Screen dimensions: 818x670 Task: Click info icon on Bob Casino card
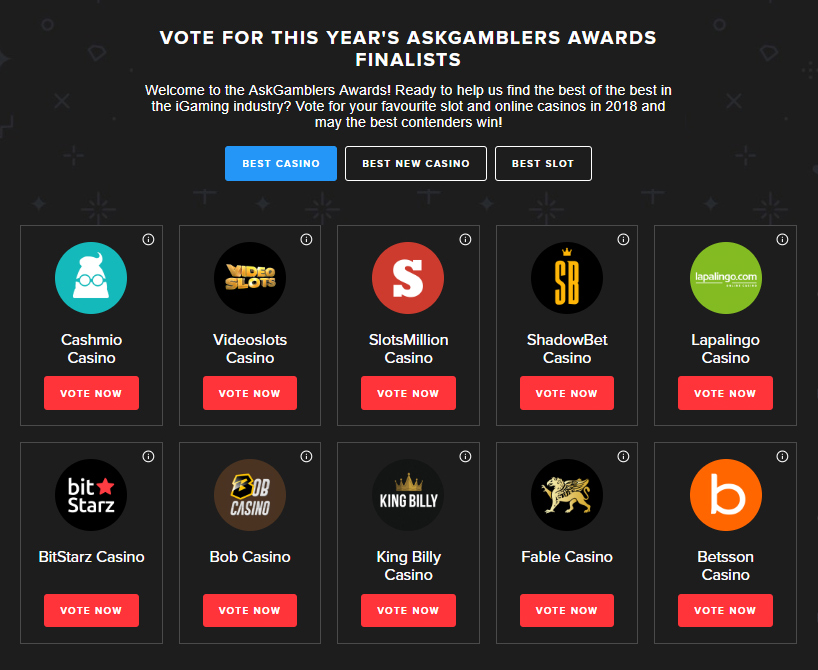click(x=306, y=457)
